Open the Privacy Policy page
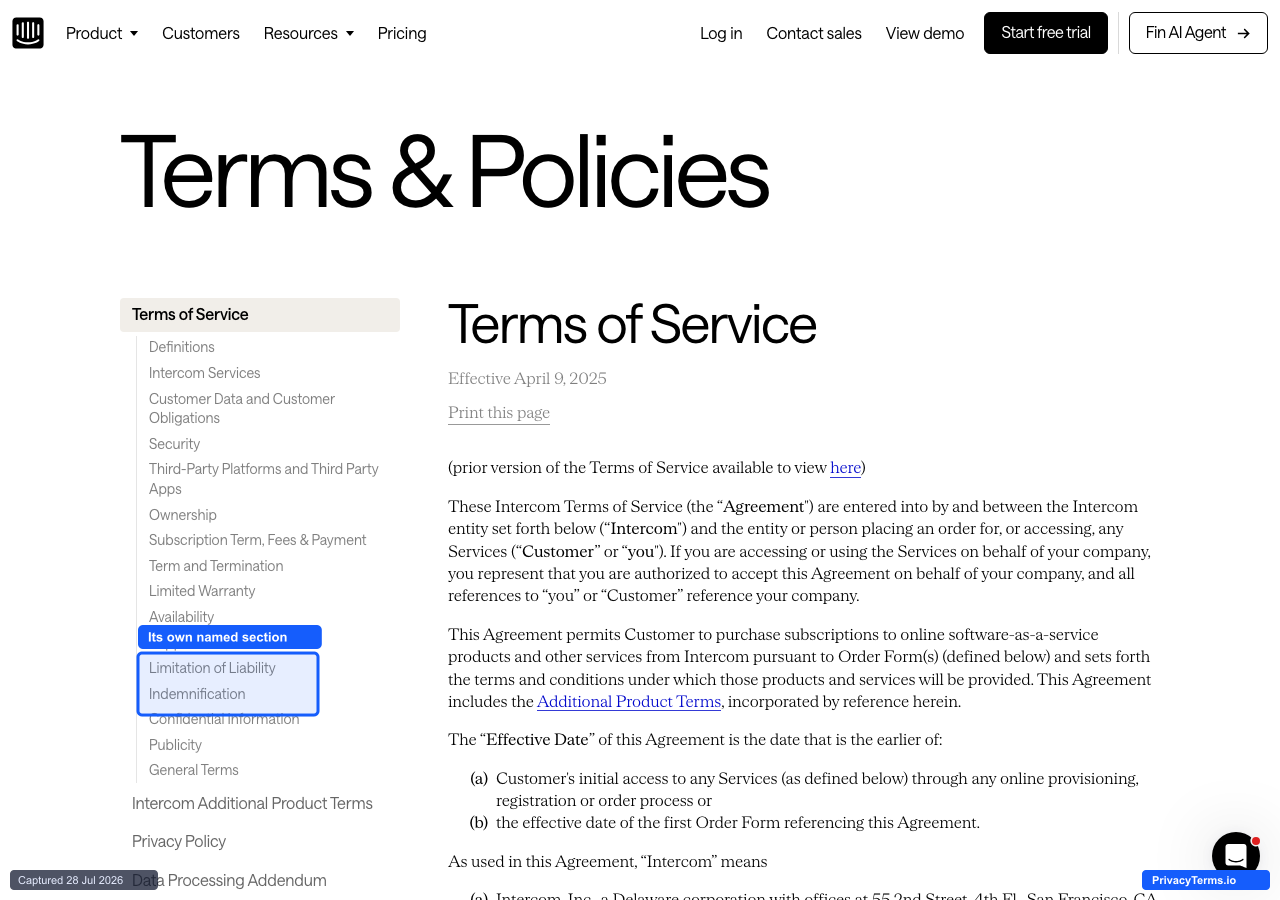Screen dimensions: 1280x900 tap(179, 841)
